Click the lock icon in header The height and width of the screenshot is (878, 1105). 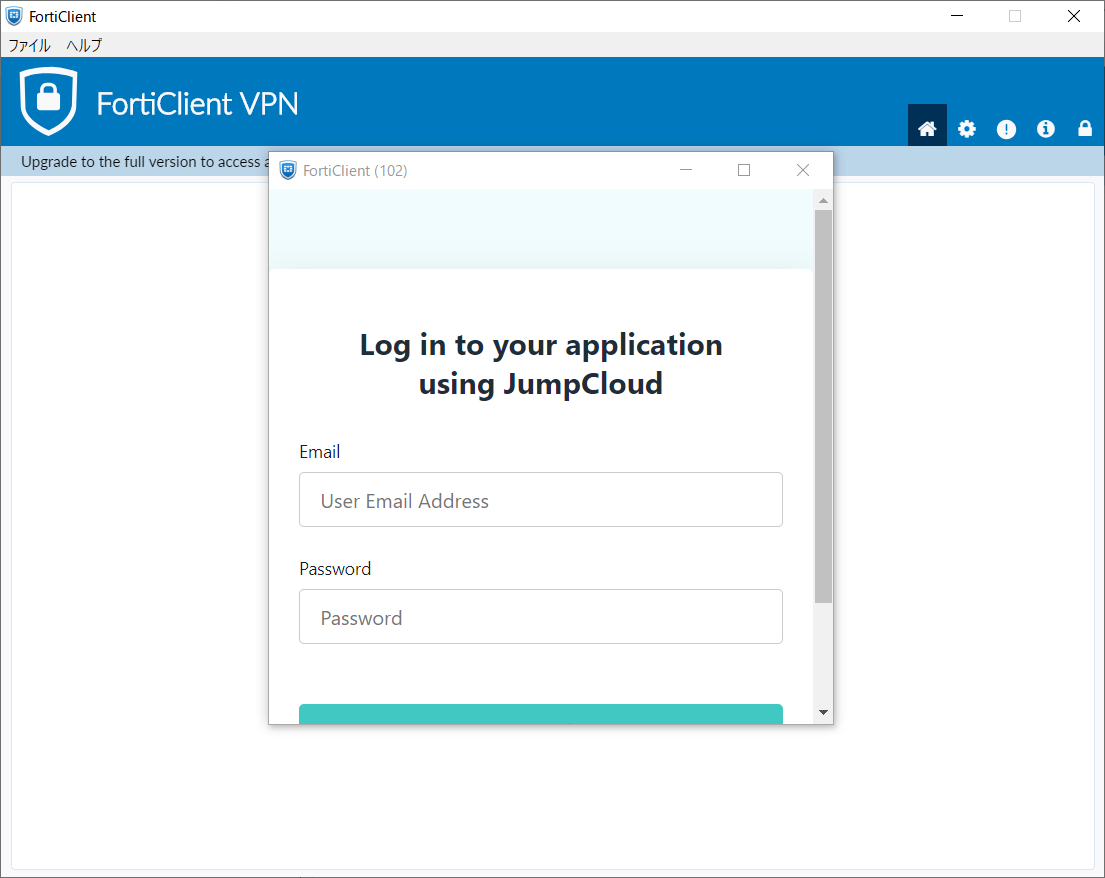1085,128
